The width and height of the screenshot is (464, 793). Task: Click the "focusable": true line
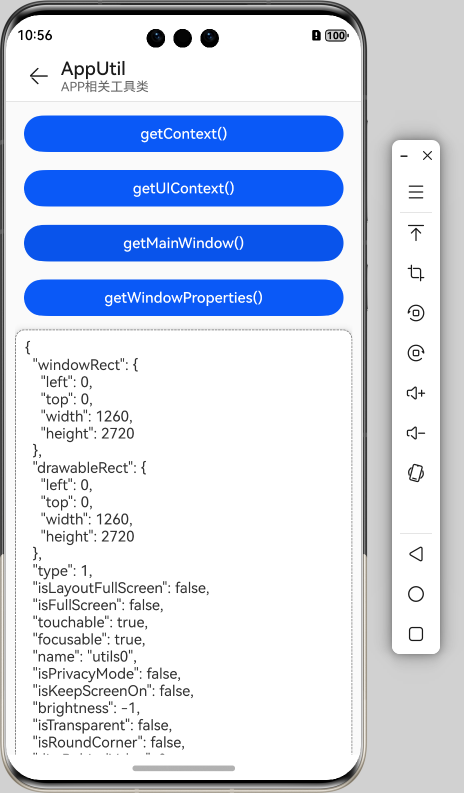(x=89, y=640)
